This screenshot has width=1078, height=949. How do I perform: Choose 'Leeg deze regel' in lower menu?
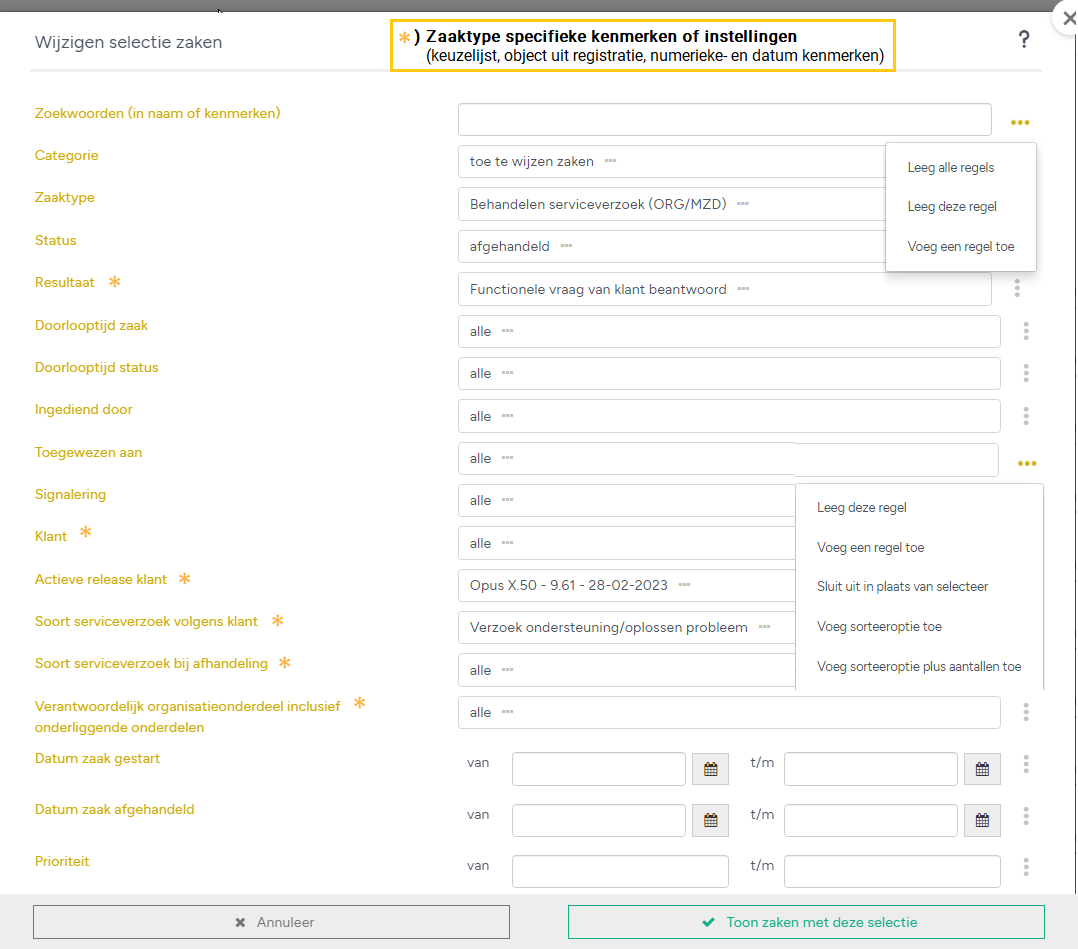861,508
